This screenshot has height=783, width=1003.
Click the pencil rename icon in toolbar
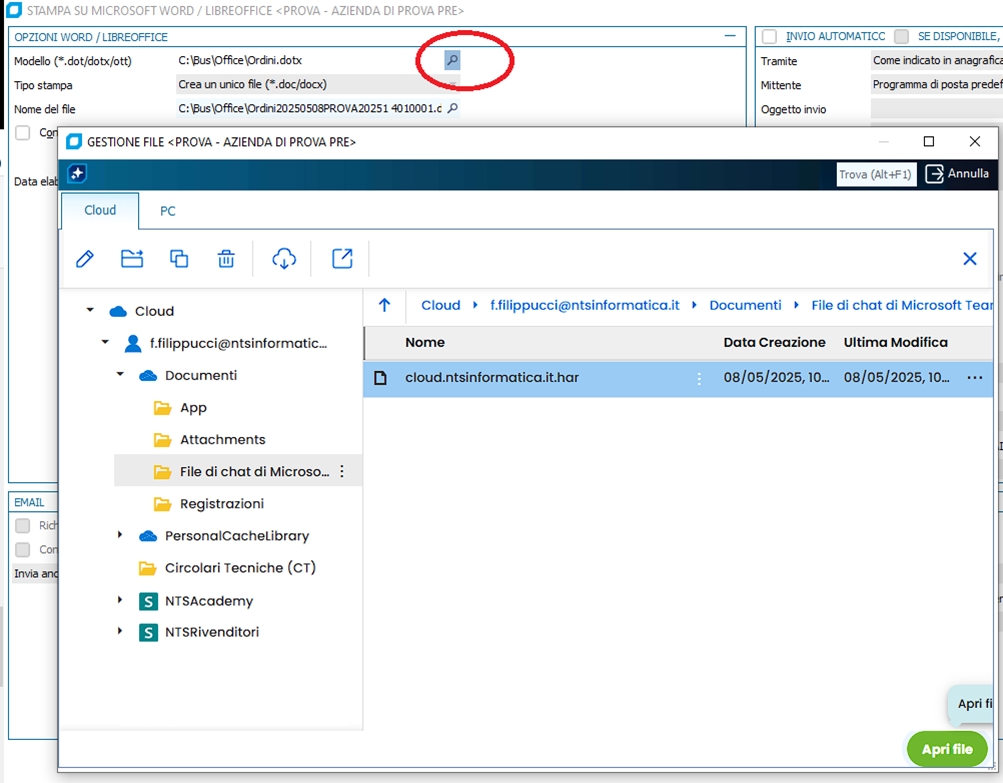point(85,259)
